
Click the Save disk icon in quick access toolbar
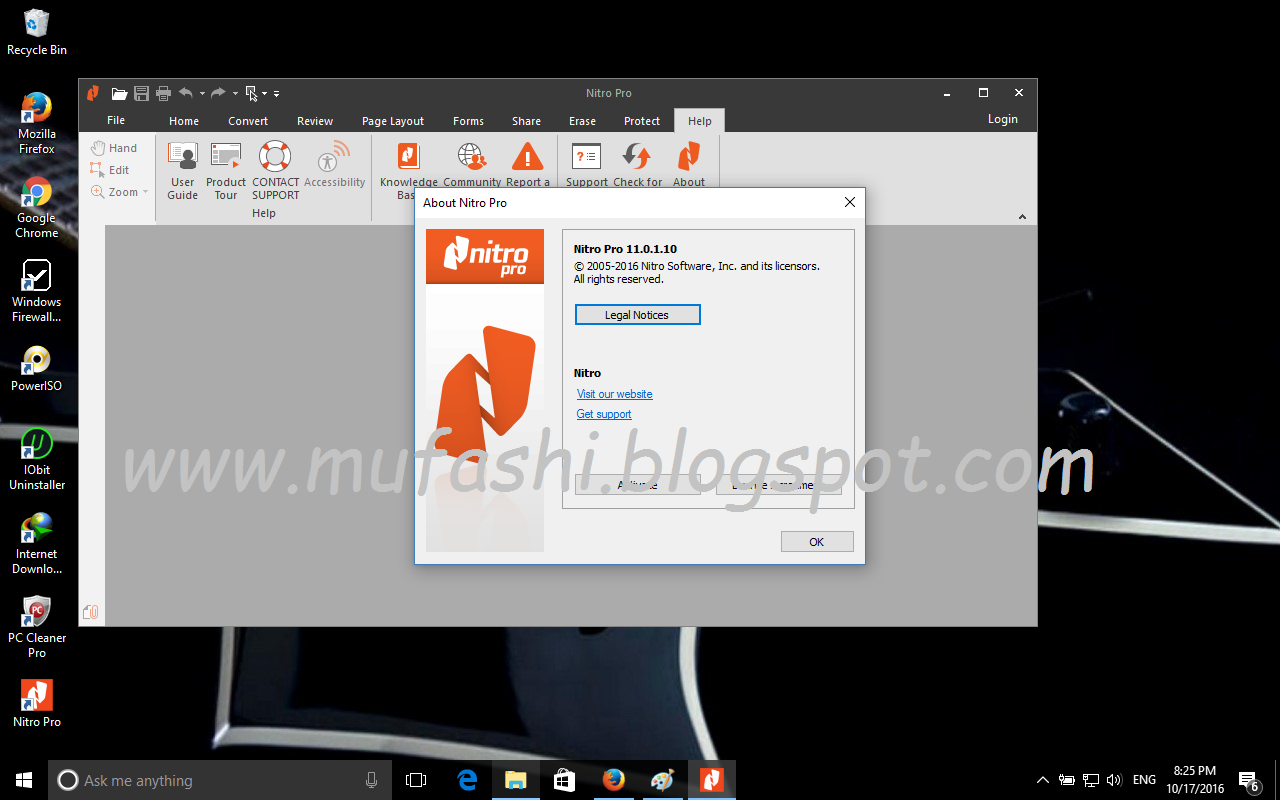point(141,93)
